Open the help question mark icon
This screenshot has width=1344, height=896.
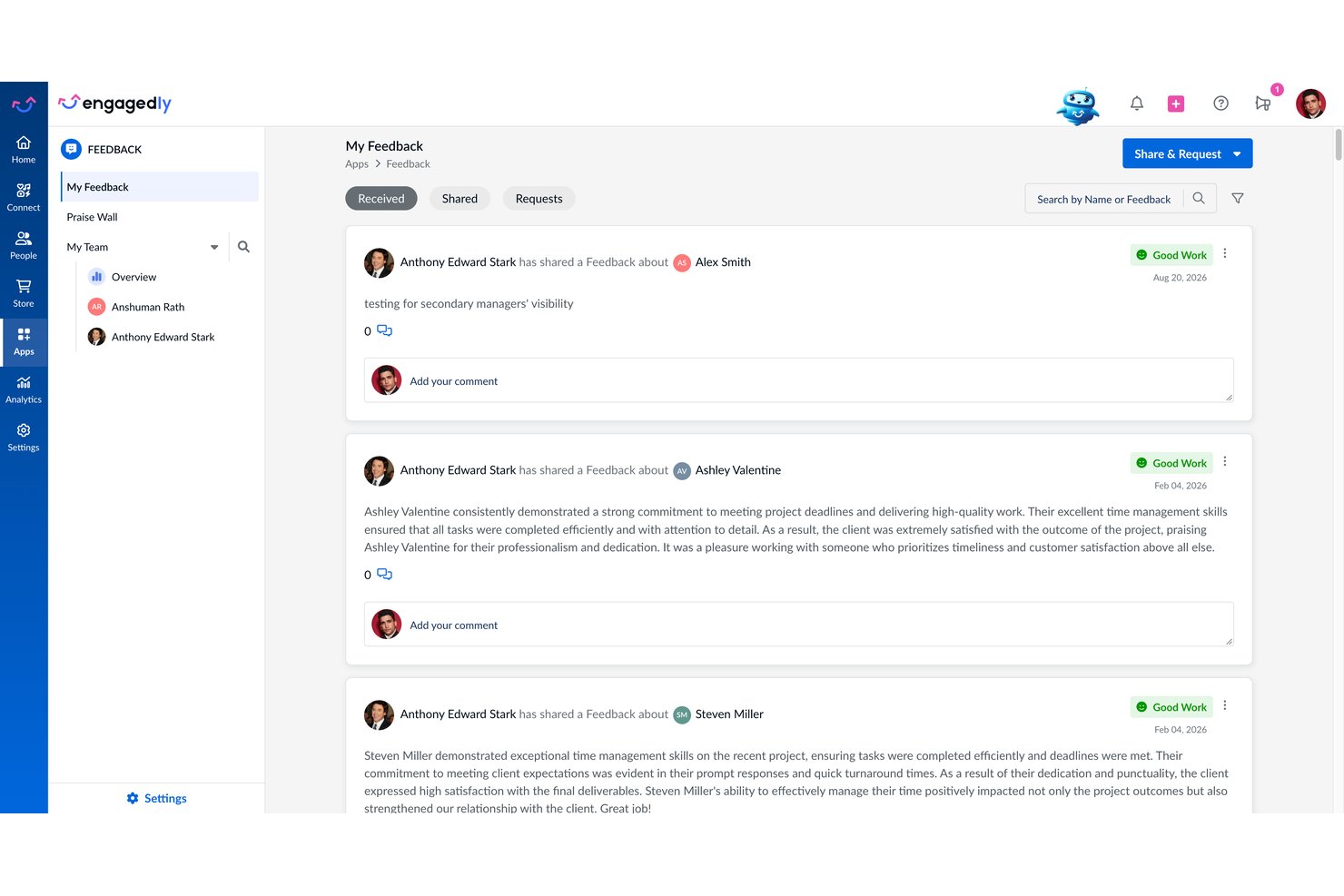point(1221,103)
